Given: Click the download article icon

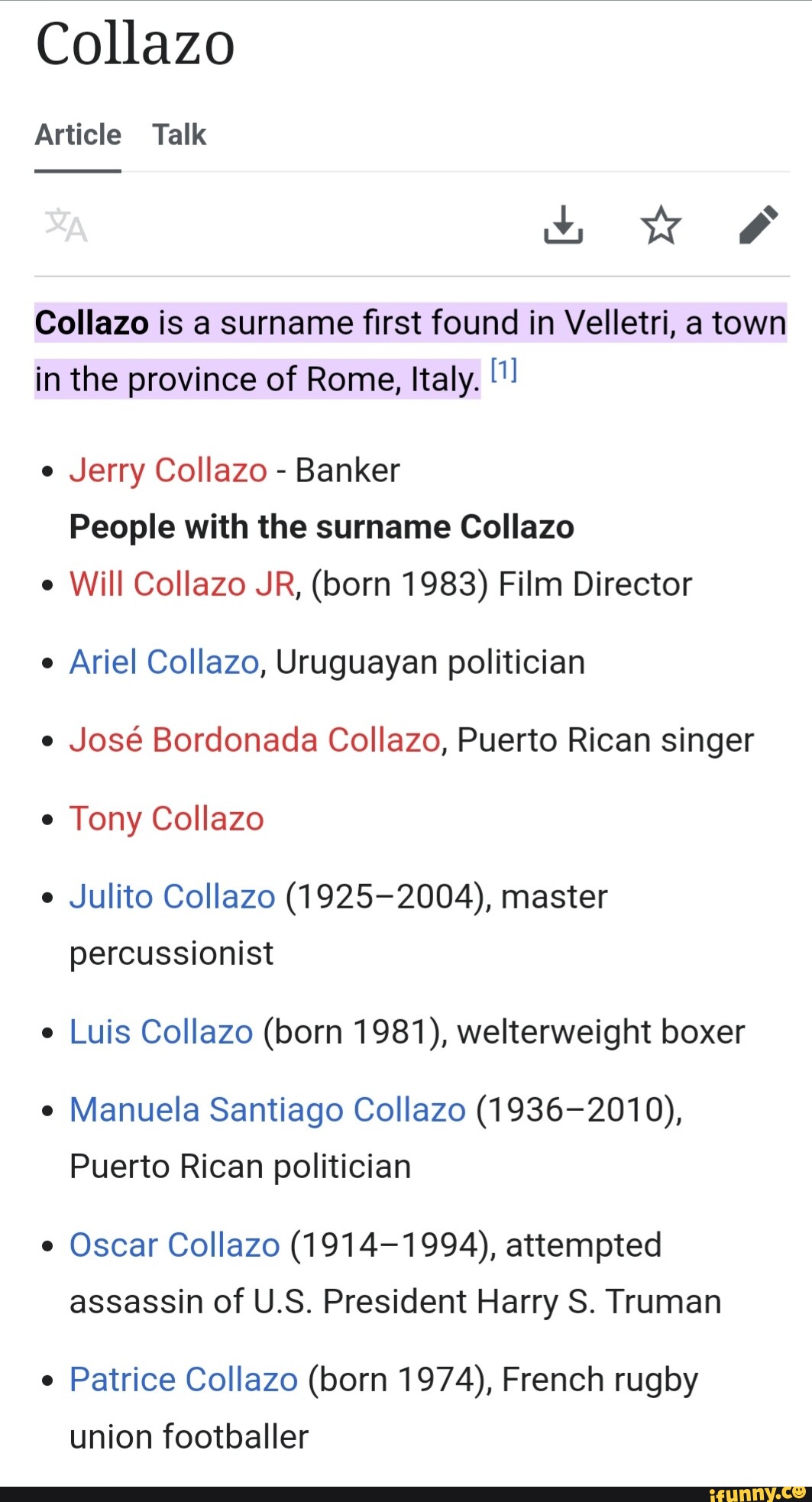Looking at the screenshot, I should 563,225.
